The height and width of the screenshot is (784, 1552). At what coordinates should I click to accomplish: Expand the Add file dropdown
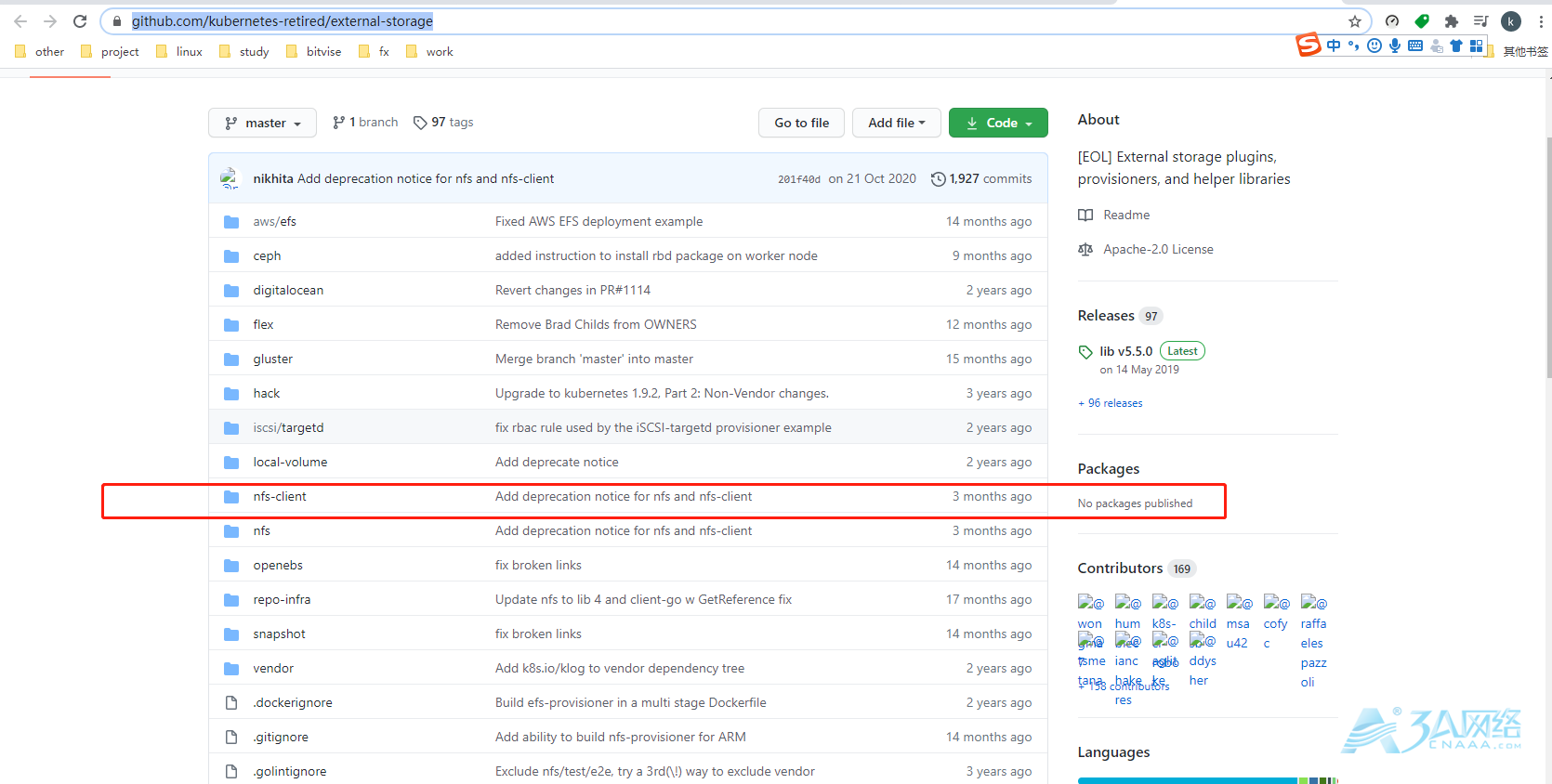click(897, 123)
